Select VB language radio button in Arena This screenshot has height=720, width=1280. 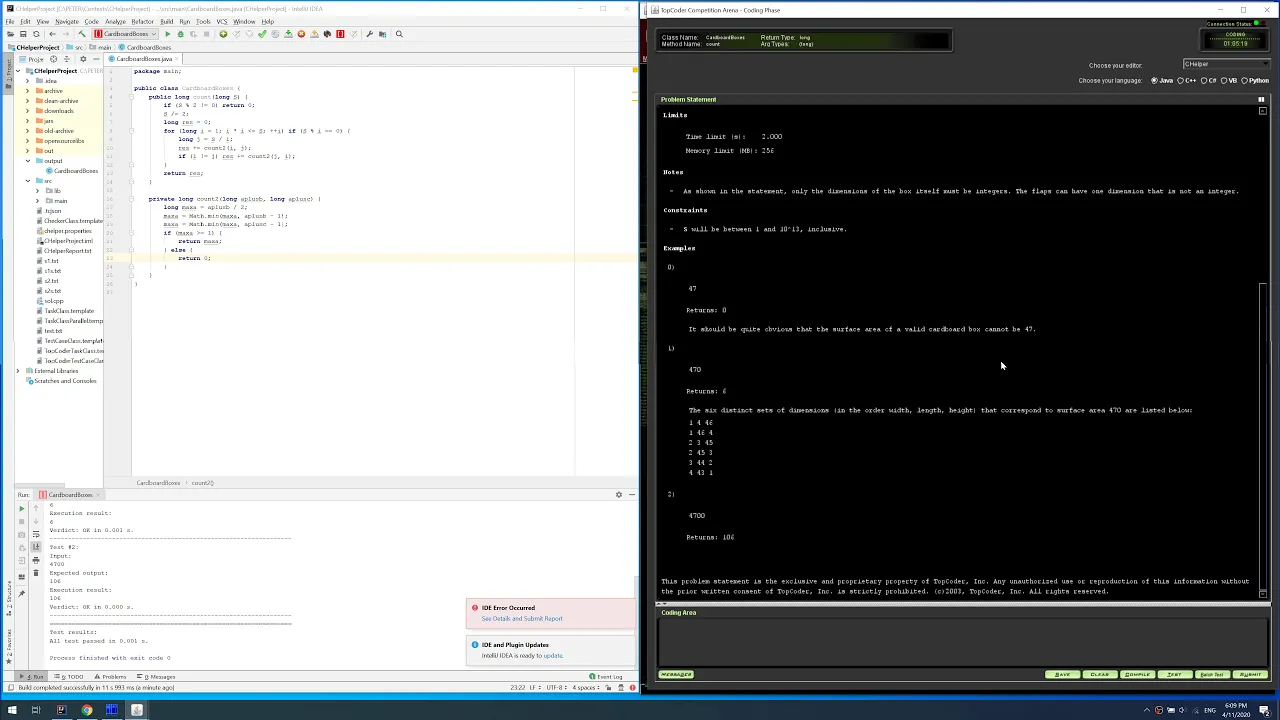tap(1223, 80)
